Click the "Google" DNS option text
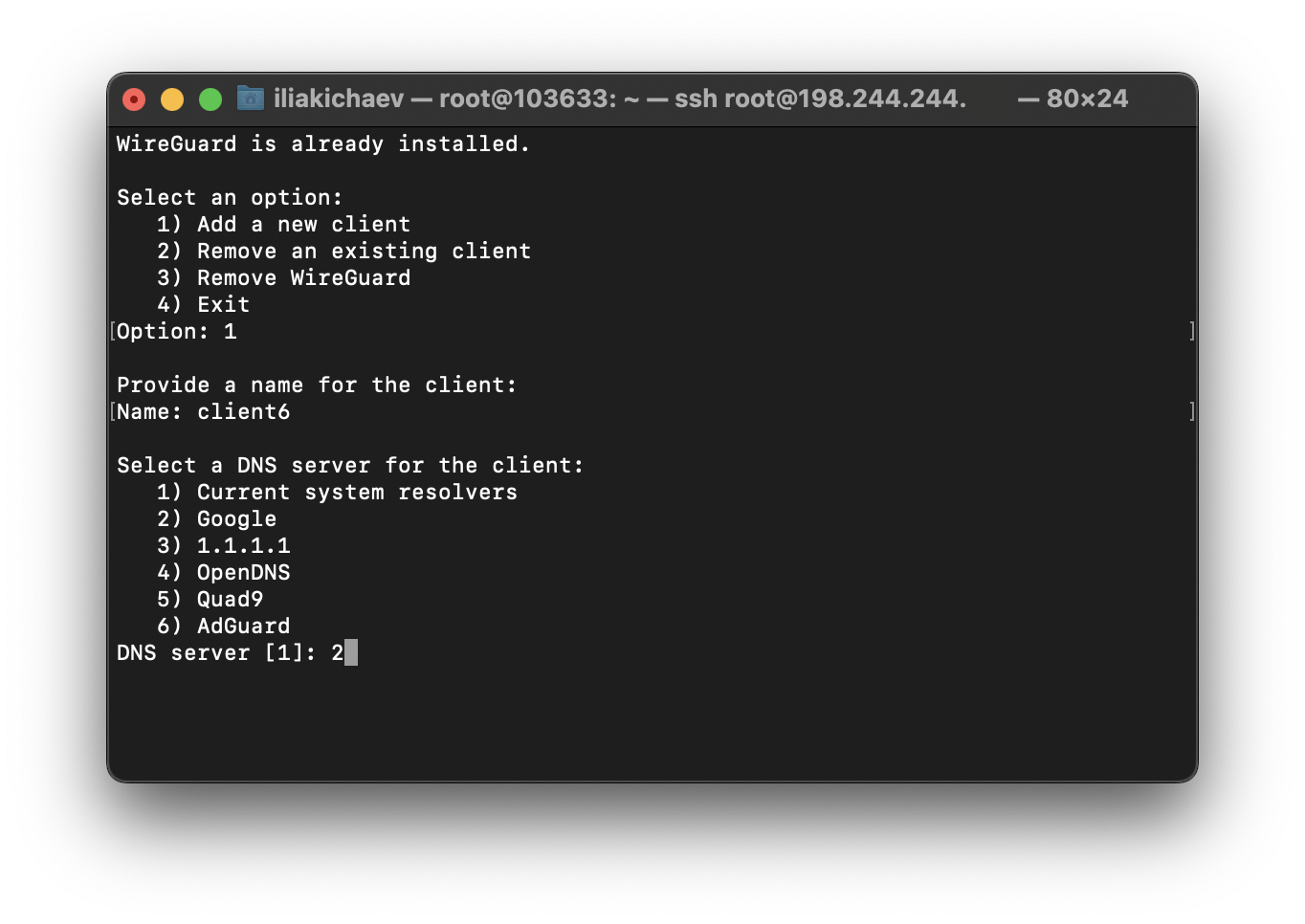1305x924 pixels. click(x=236, y=519)
